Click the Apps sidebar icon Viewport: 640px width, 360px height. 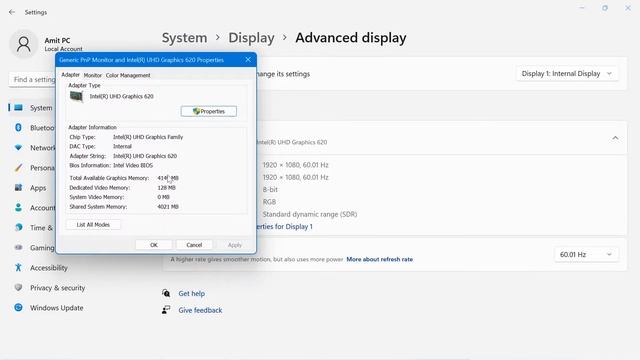tap(18, 188)
